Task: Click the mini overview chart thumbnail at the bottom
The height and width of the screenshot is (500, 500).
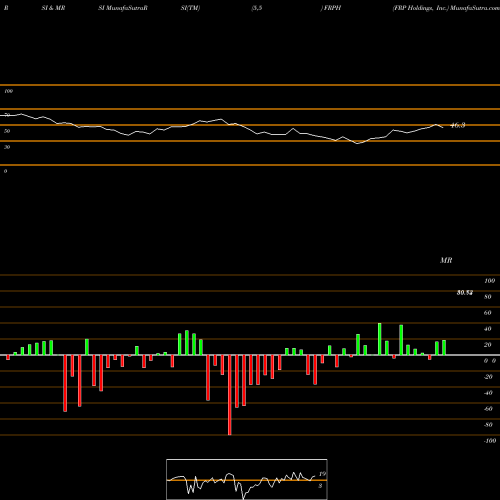Action: pyautogui.click(x=247, y=479)
